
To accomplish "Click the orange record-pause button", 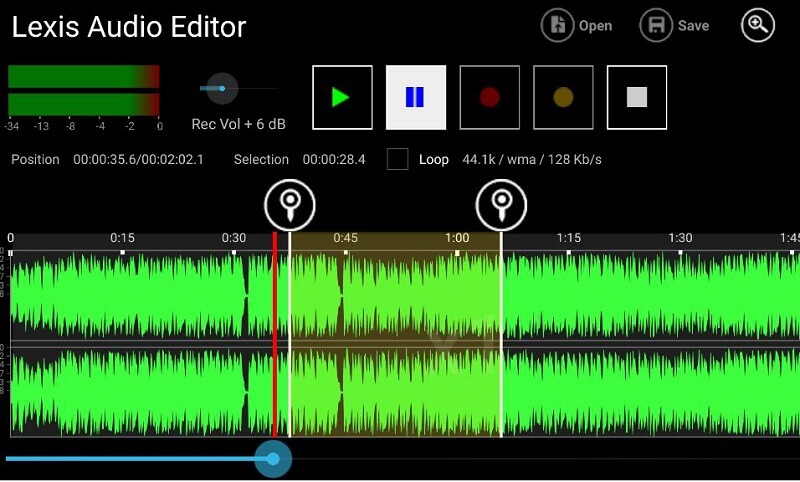I will tap(563, 97).
